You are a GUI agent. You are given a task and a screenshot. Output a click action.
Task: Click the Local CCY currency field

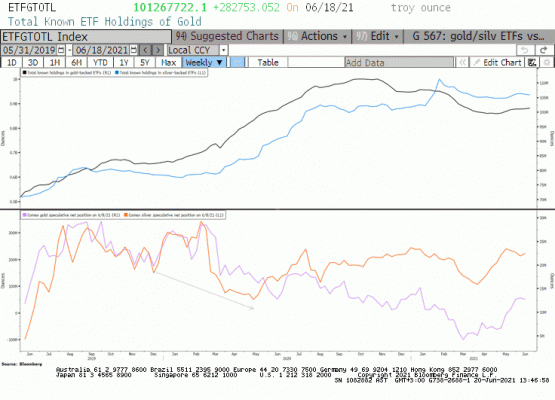pyautogui.click(x=193, y=50)
